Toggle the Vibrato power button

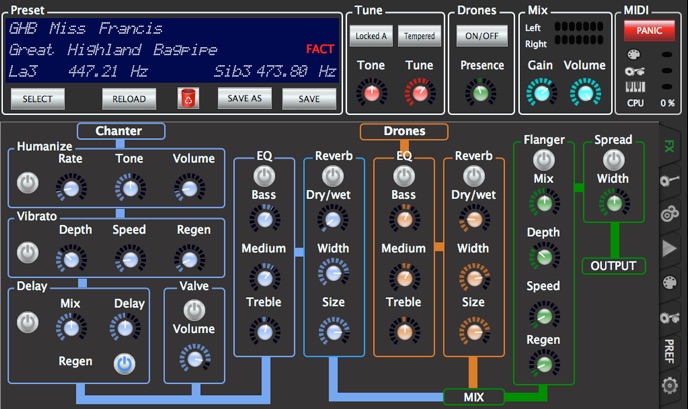coord(28,253)
